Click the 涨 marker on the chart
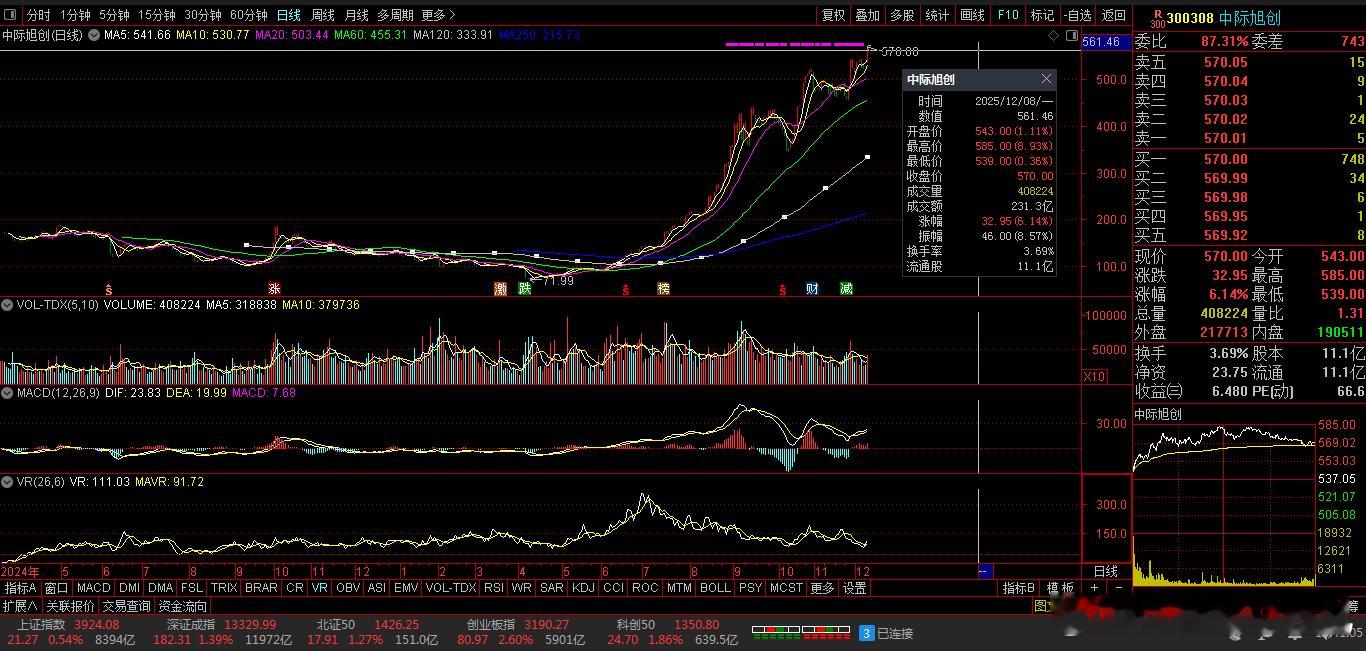Image resolution: width=1366 pixels, height=651 pixels. [x=274, y=289]
